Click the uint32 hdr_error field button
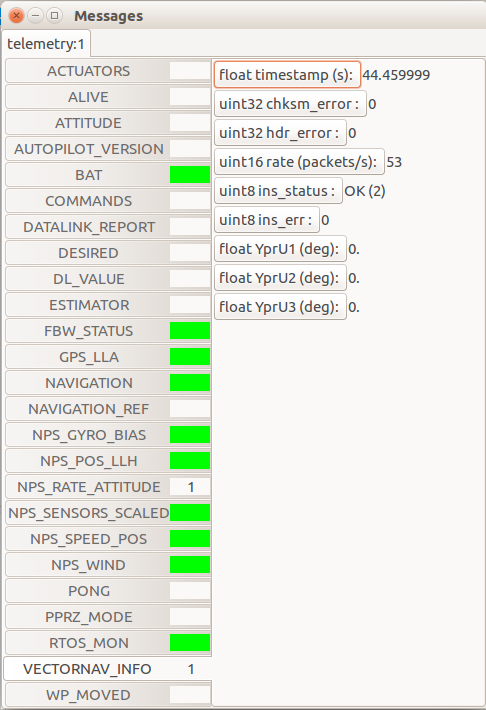Image resolution: width=486 pixels, height=710 pixels. [280, 133]
